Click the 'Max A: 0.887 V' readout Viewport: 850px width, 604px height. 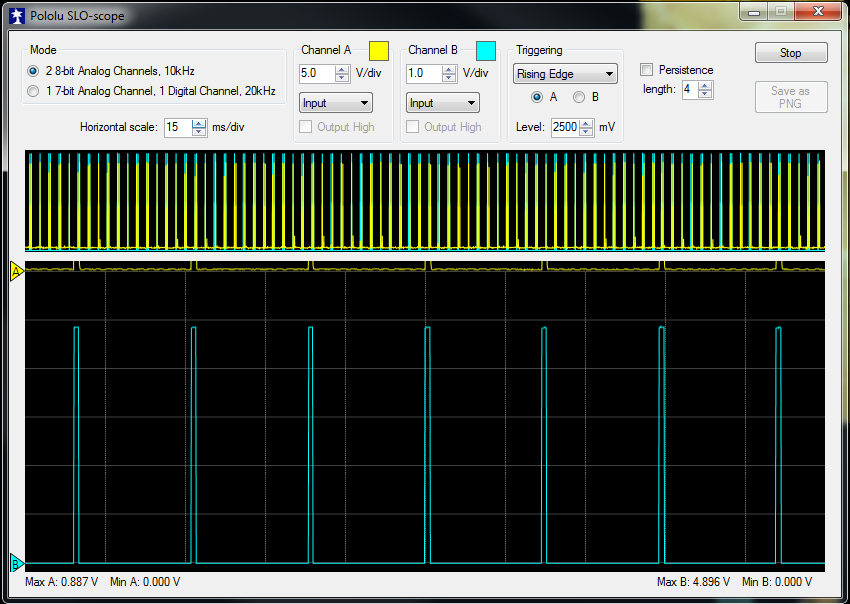point(62,582)
